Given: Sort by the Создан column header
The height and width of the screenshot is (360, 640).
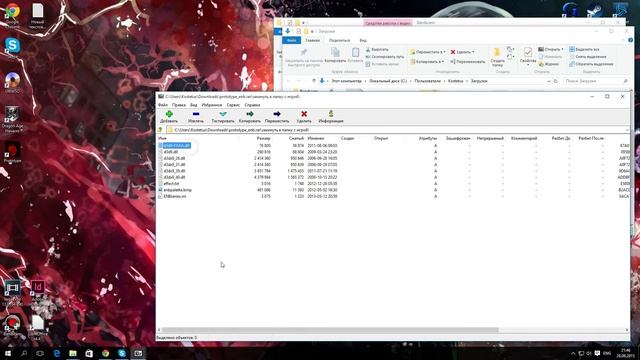Looking at the screenshot, I should tap(347, 138).
